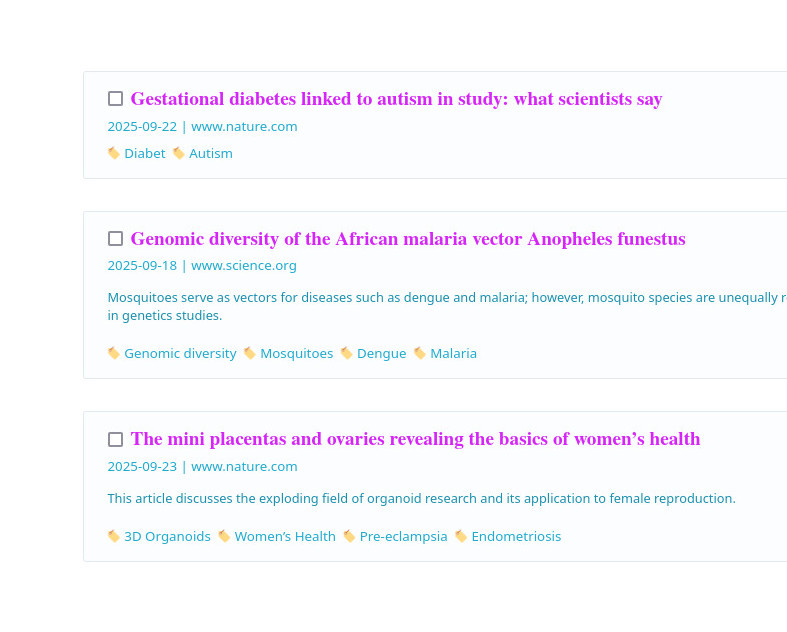Click the organoid research description text
This screenshot has width=787, height=632.
[421, 498]
